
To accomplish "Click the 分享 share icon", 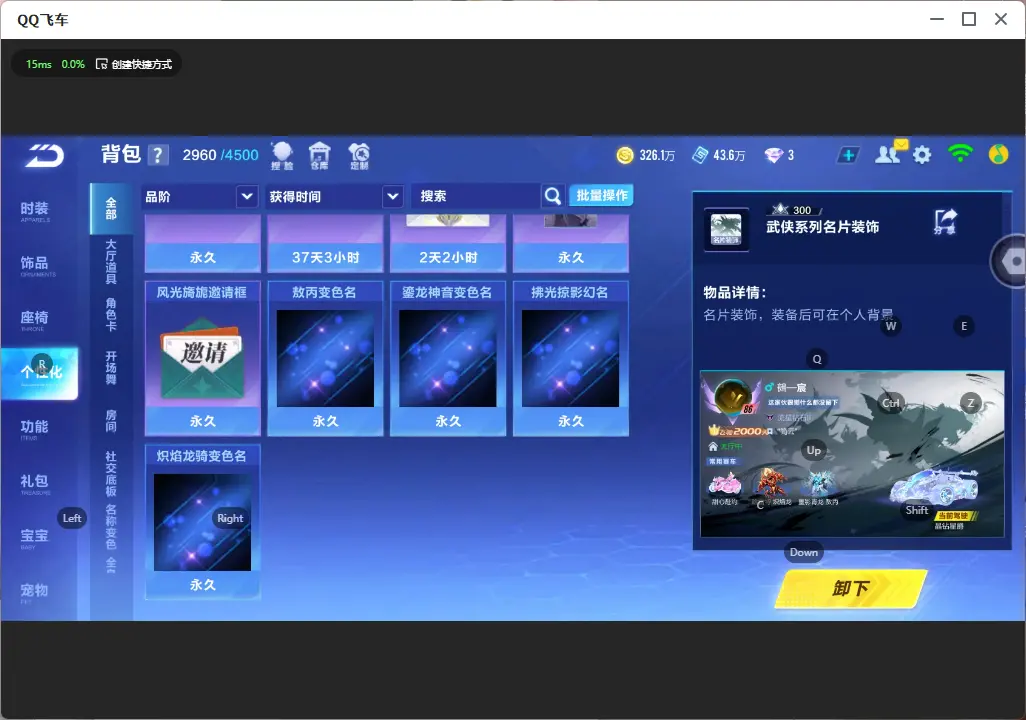I will pos(945,222).
